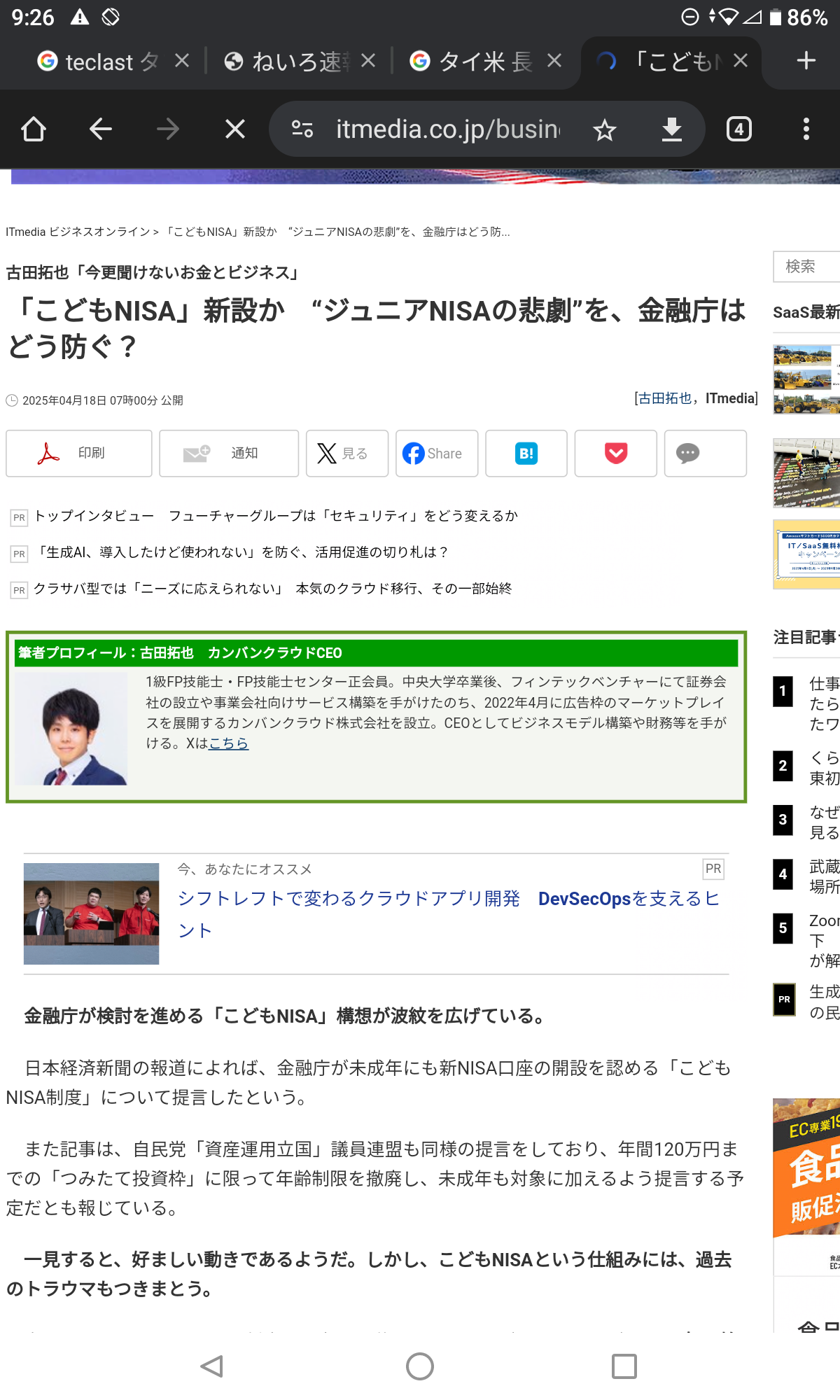This screenshot has width=840, height=1400.
Task: Open ranking item number 4
Action: pyautogui.click(x=806, y=876)
